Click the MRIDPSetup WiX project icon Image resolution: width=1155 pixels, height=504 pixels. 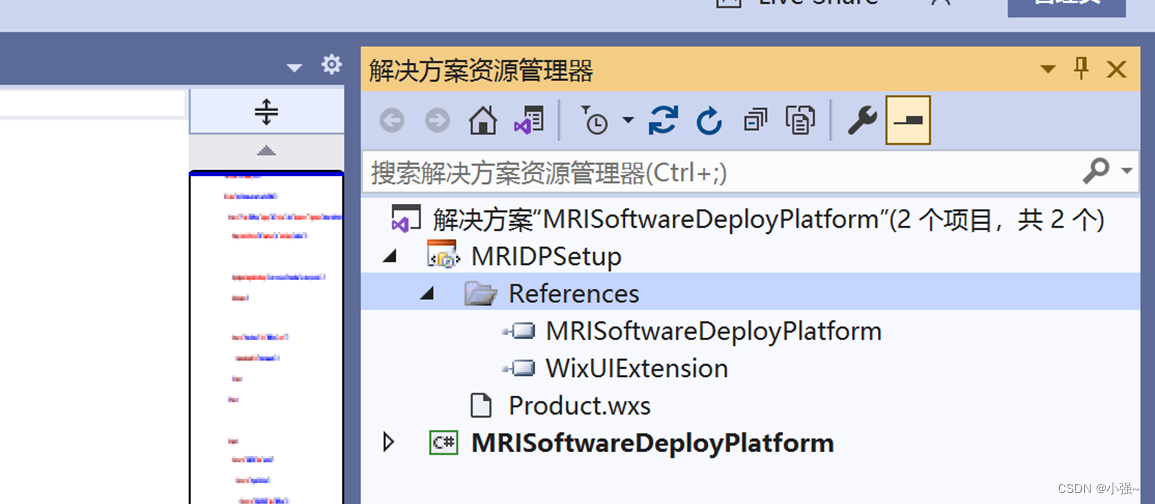click(x=442, y=255)
